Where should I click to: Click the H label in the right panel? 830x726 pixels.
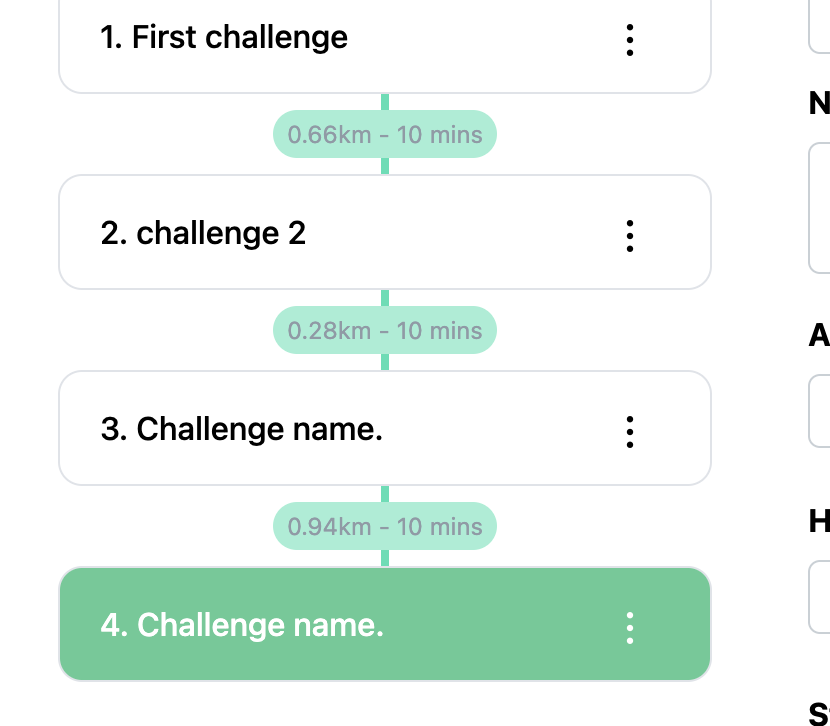(819, 521)
